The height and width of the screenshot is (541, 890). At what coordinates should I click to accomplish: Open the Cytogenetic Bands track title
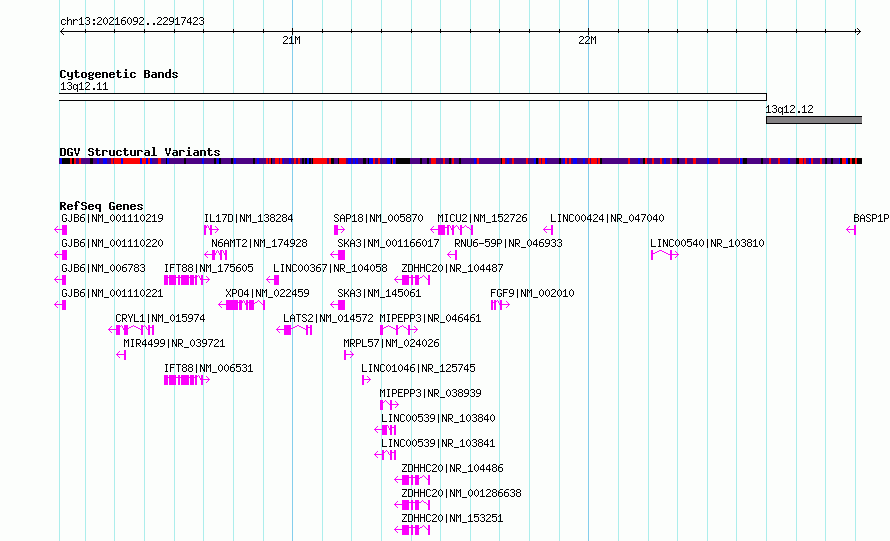tap(119, 74)
